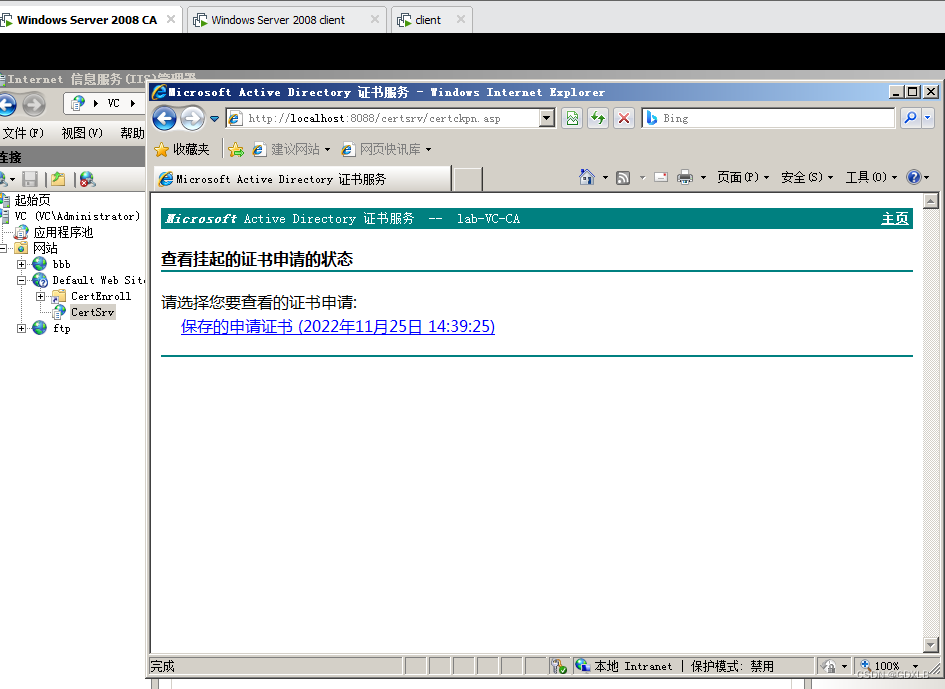Click the open folder icon in connections toolbar
Image resolution: width=945 pixels, height=689 pixels.
[58, 179]
